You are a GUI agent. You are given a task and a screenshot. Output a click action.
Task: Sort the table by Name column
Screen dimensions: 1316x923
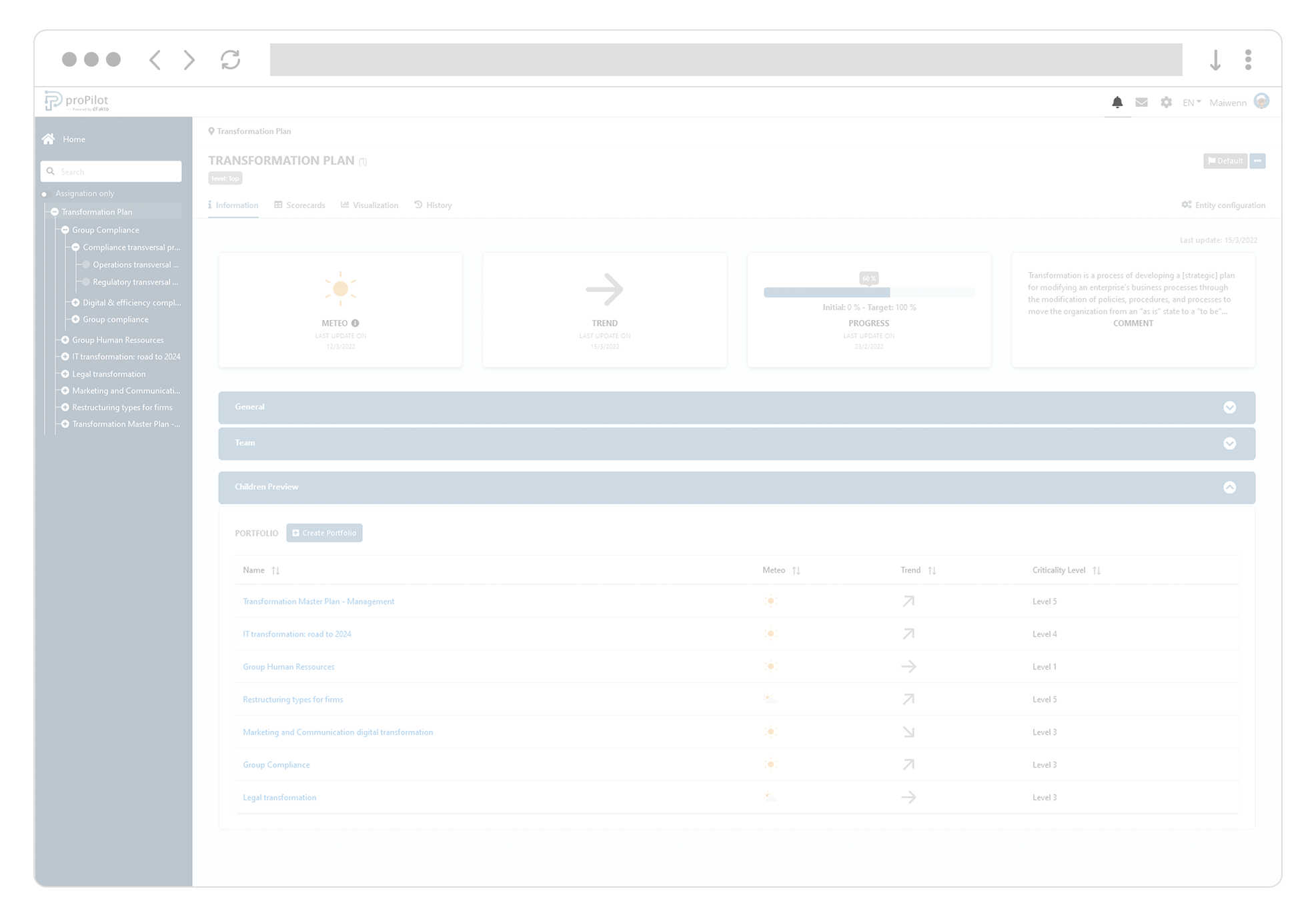275,570
